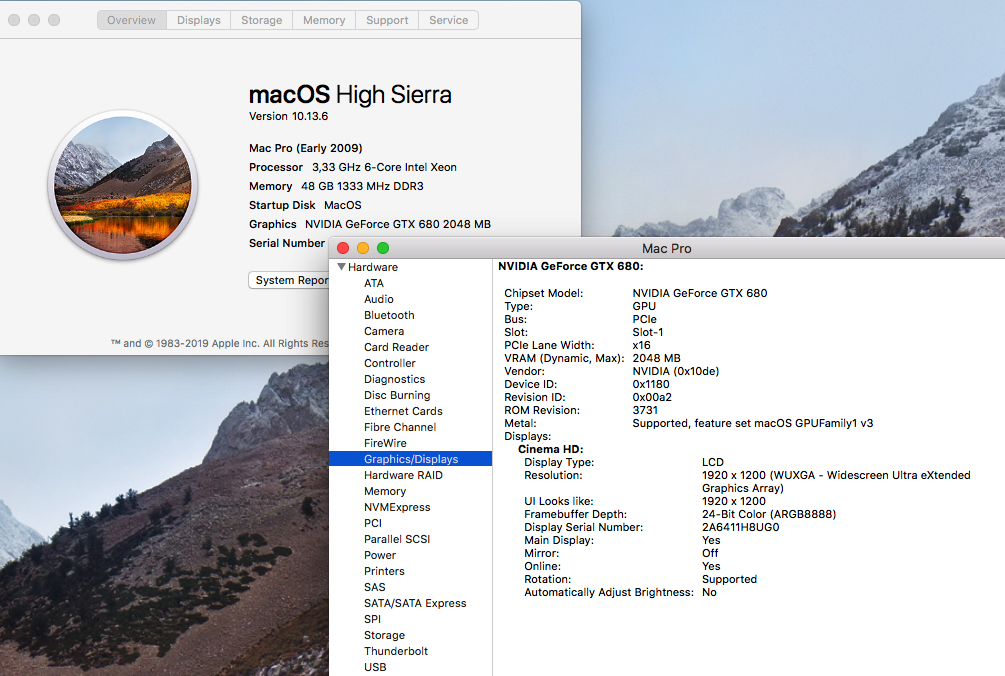Click the Startup Disk value MacOS
This screenshot has width=1005, height=676.
(342, 205)
